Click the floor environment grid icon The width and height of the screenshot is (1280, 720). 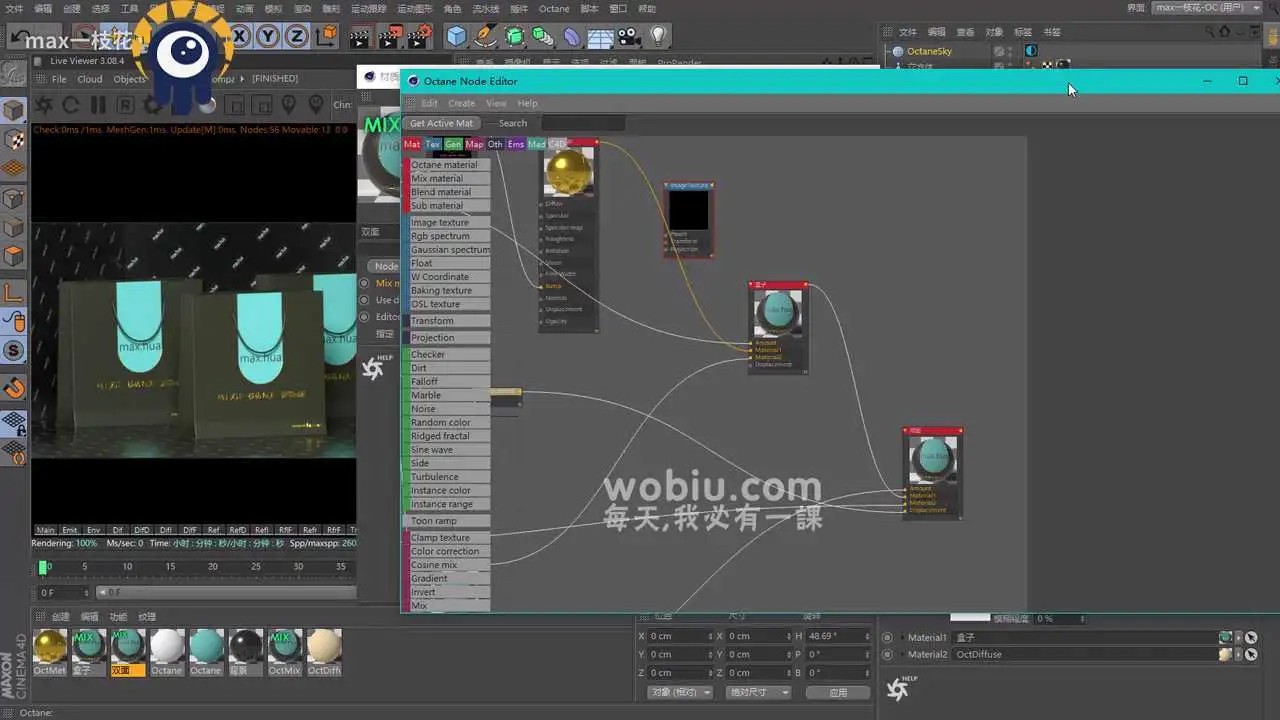pos(600,38)
